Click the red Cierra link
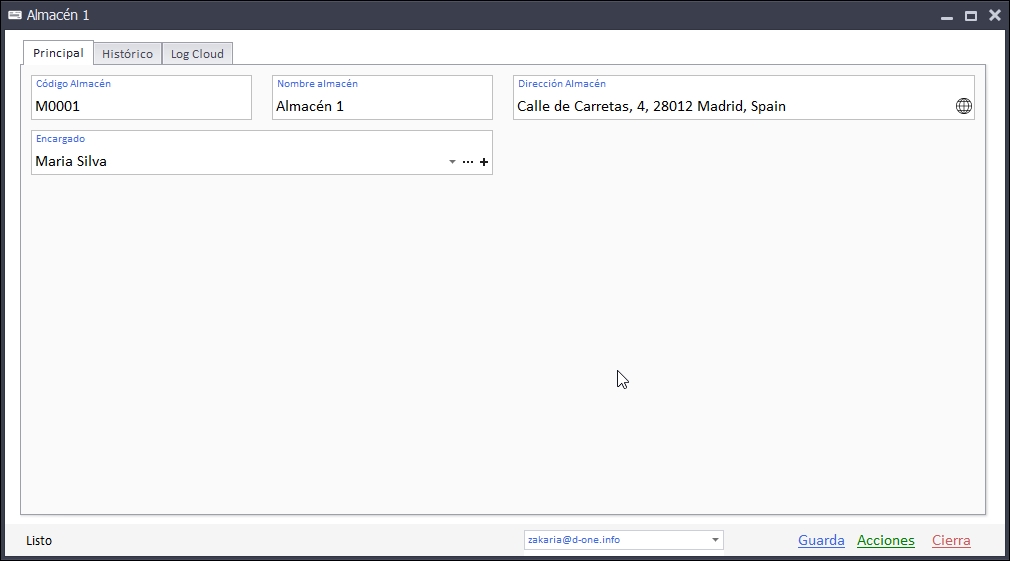1010x561 pixels. pyautogui.click(x=951, y=541)
